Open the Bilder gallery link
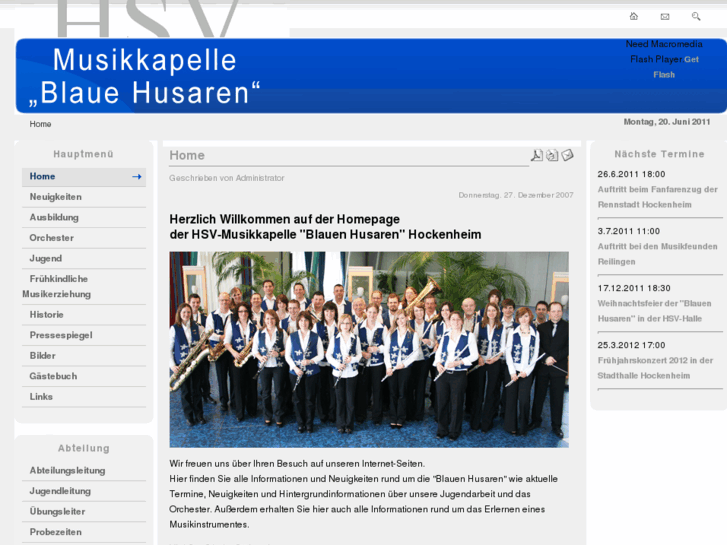The image size is (727, 545). (84, 356)
